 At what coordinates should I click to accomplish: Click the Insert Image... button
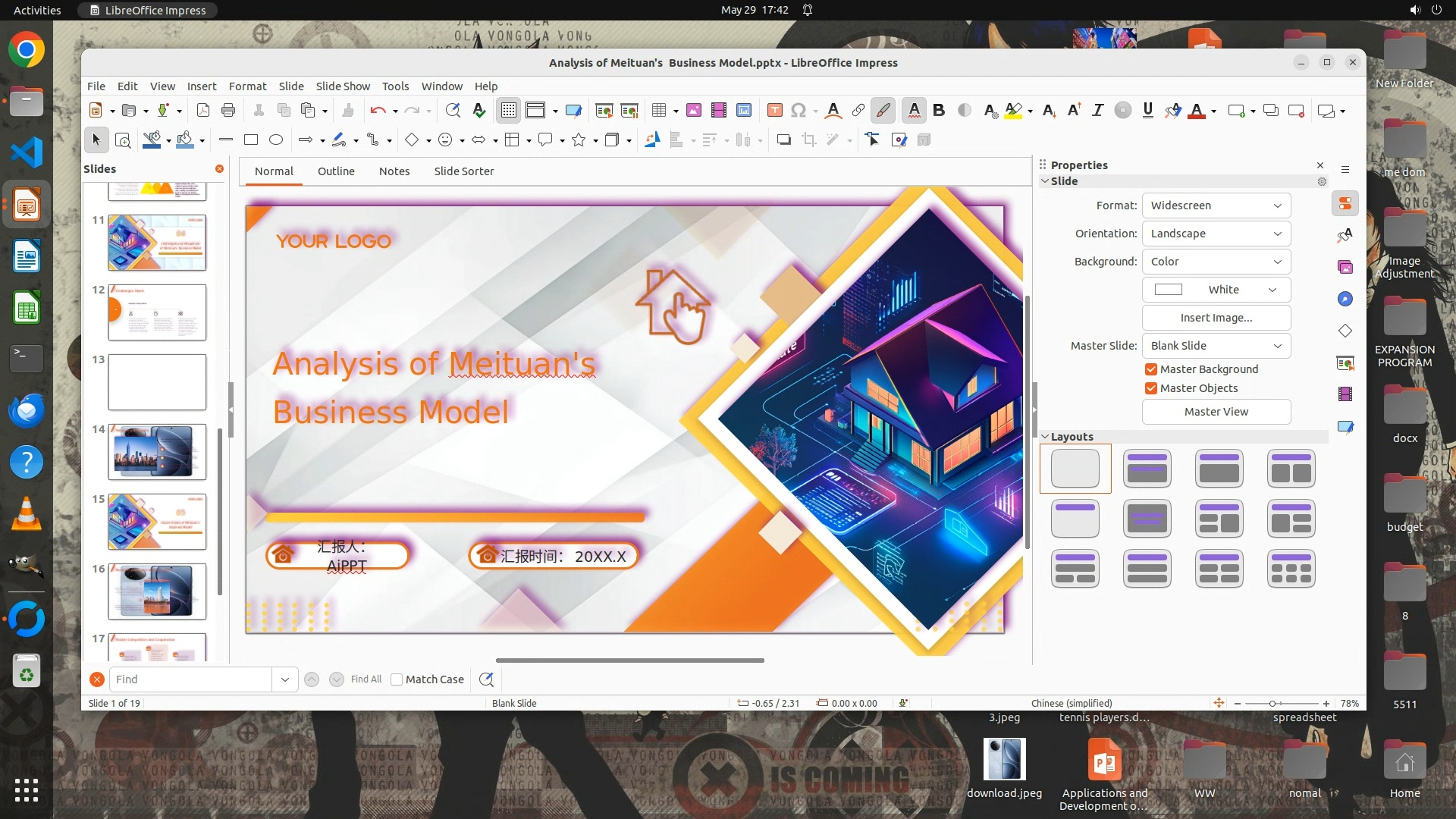pyautogui.click(x=1216, y=318)
